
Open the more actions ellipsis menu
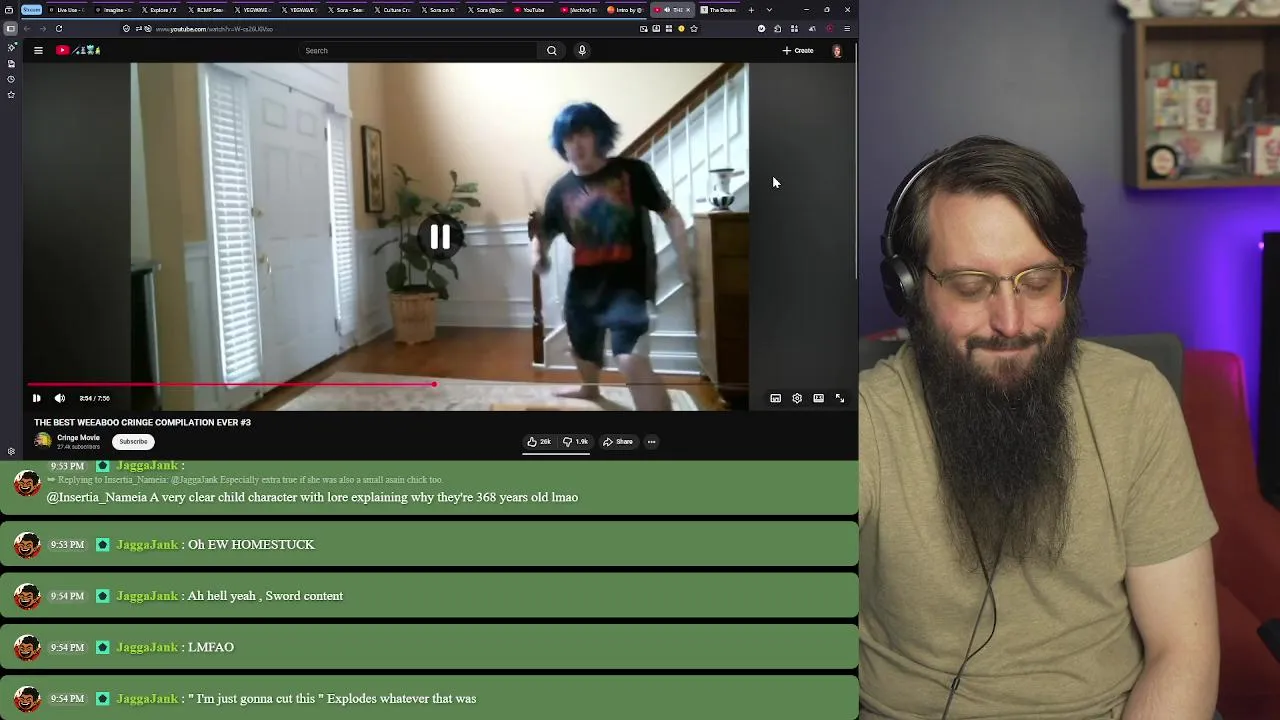pyautogui.click(x=651, y=441)
